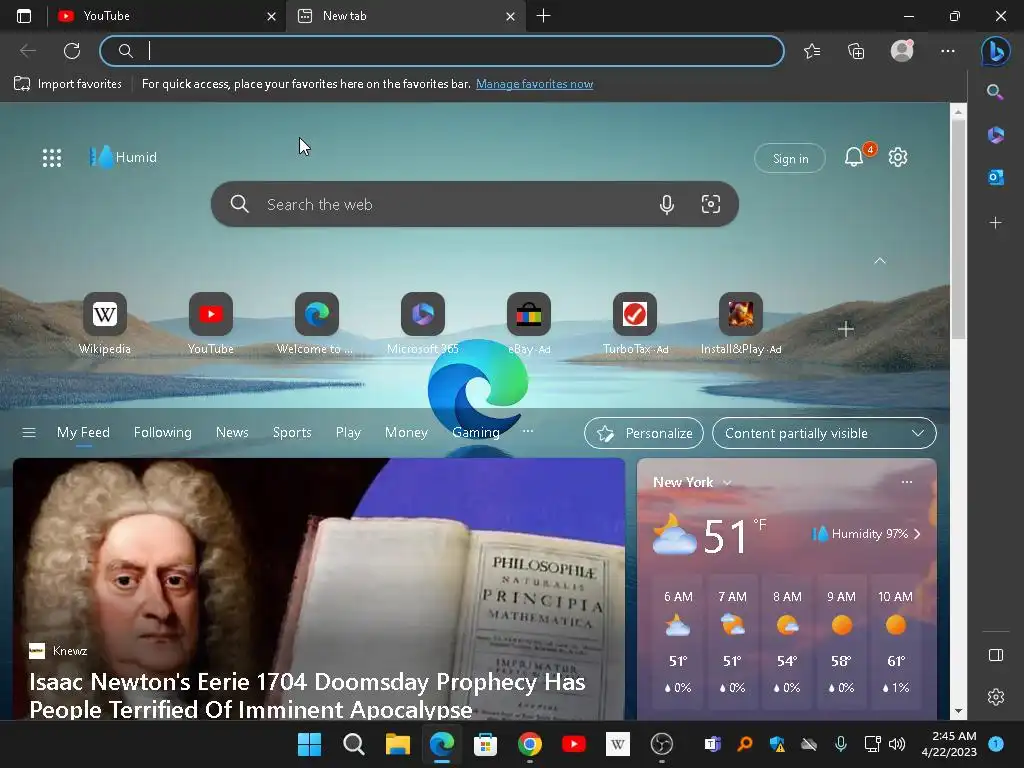Open the sidebar Search icon
Screen dimensions: 1024x768
tap(995, 91)
